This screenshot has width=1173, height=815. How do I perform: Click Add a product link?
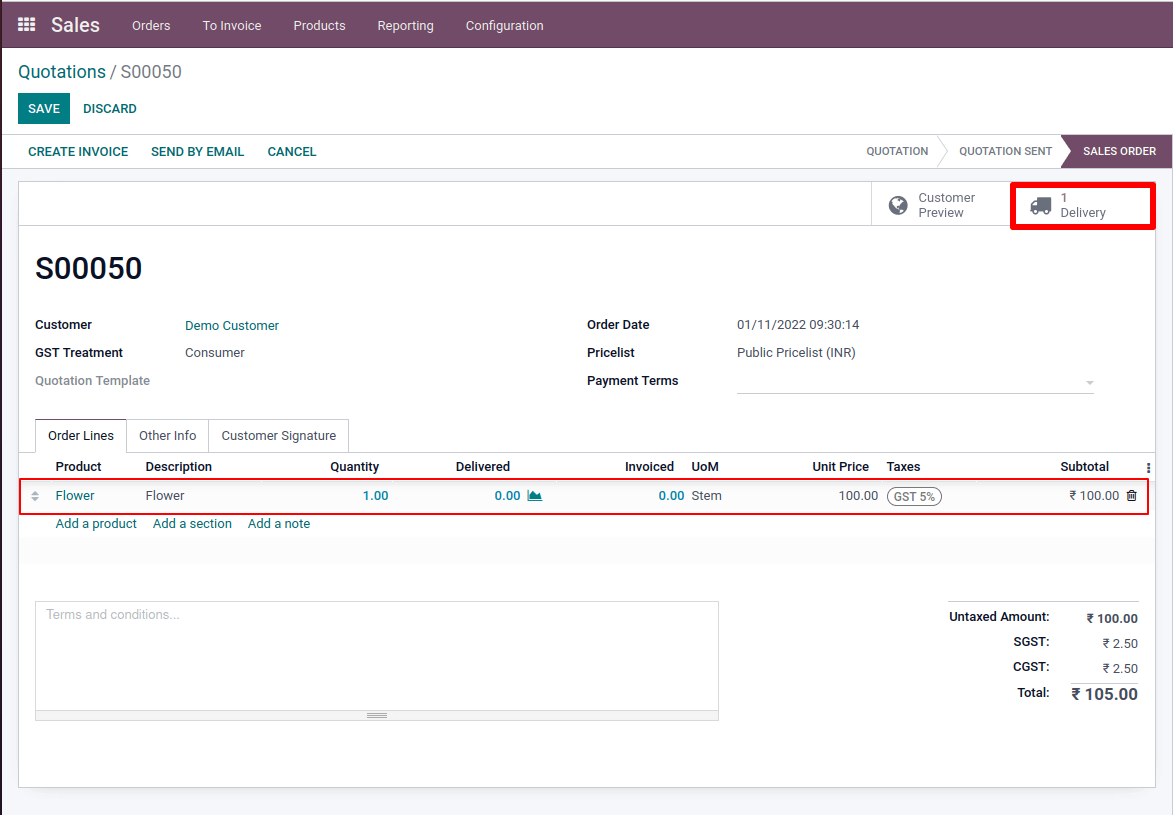96,524
